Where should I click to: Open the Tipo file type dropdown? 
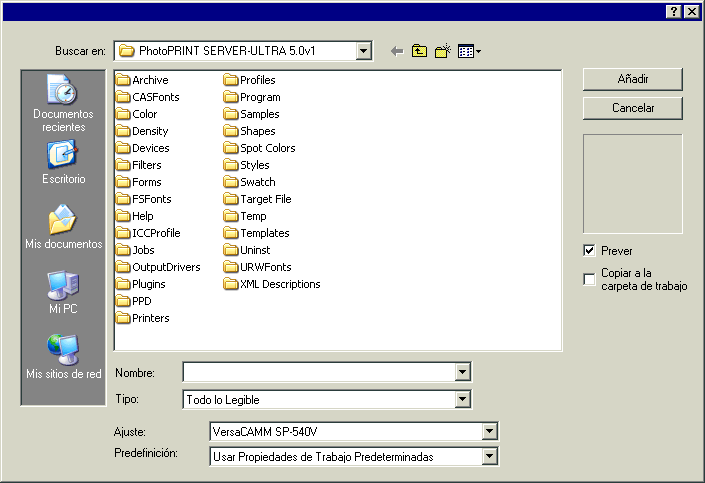tap(462, 399)
